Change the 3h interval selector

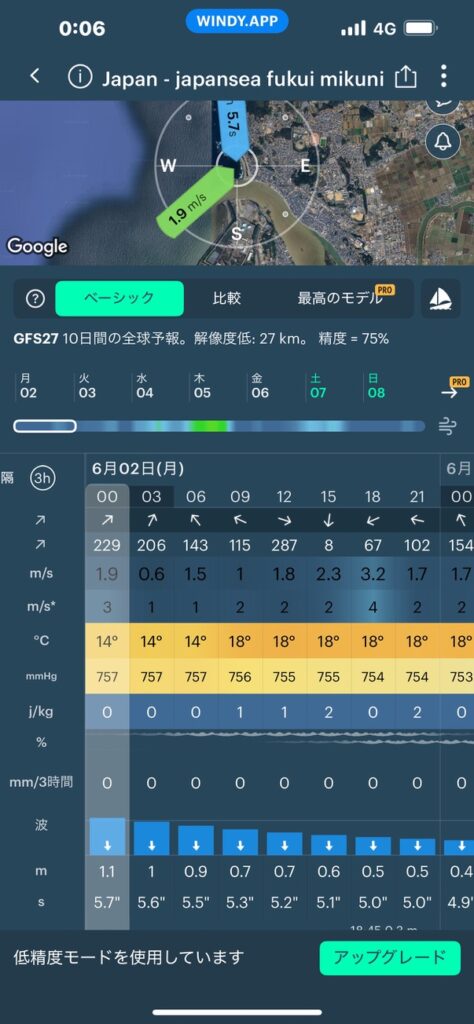pos(42,478)
